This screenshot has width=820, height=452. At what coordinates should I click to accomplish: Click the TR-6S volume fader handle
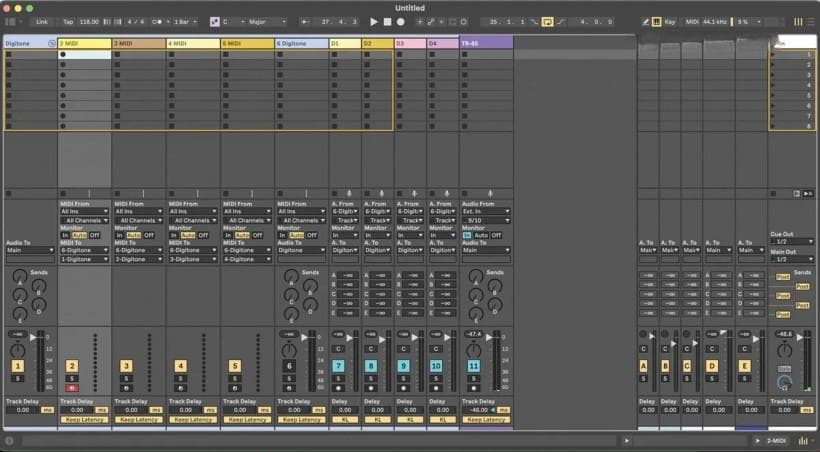[491, 338]
